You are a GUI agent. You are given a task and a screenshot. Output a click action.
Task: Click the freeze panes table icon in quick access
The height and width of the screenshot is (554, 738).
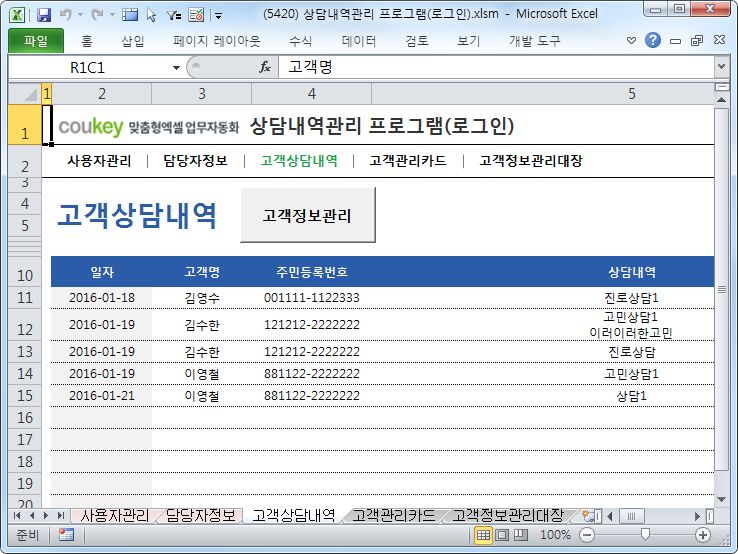(x=130, y=15)
